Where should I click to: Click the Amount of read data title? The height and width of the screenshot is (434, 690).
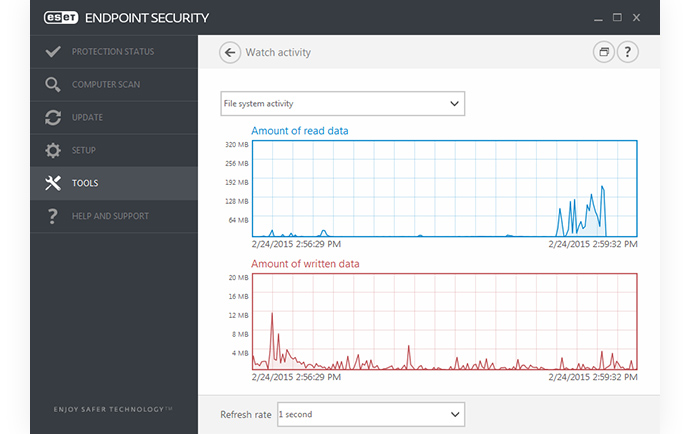(300, 131)
